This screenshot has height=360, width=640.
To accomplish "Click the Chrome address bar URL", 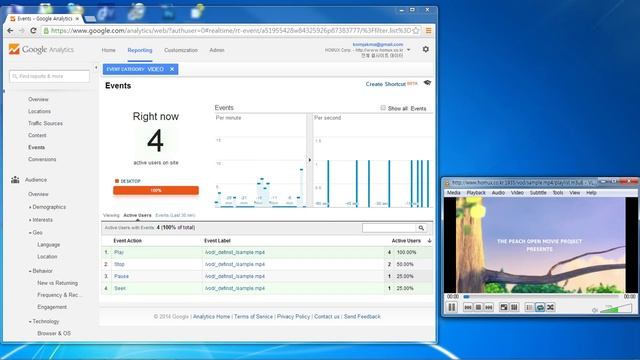I will pyautogui.click(x=231, y=31).
